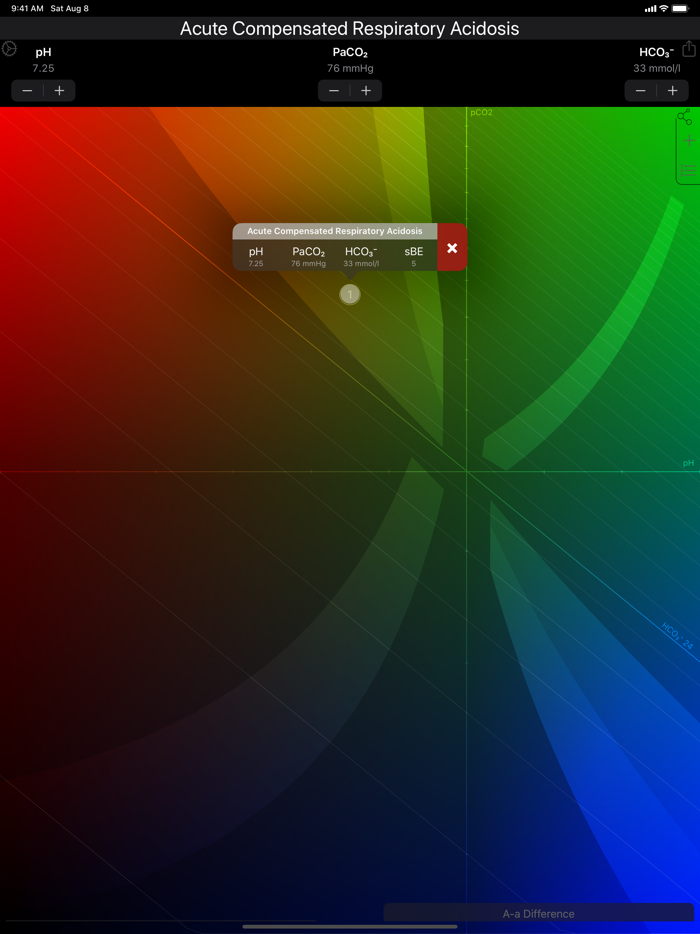Add a new point with side-panel plus icon
This screenshot has width=700, height=934.
click(x=689, y=141)
